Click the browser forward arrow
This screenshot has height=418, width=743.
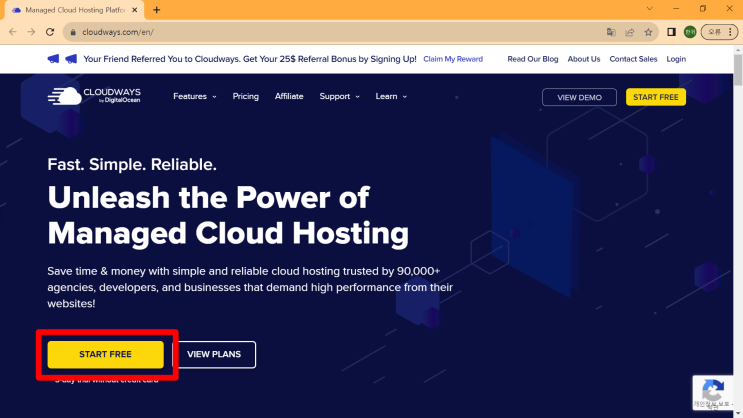tap(31, 32)
